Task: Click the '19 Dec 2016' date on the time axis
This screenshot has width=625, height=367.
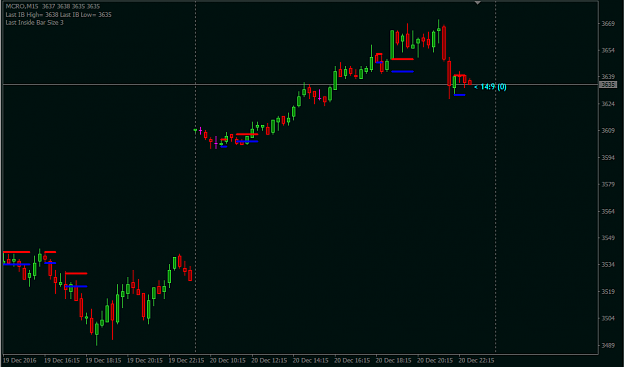Action: pyautogui.click(x=20, y=361)
